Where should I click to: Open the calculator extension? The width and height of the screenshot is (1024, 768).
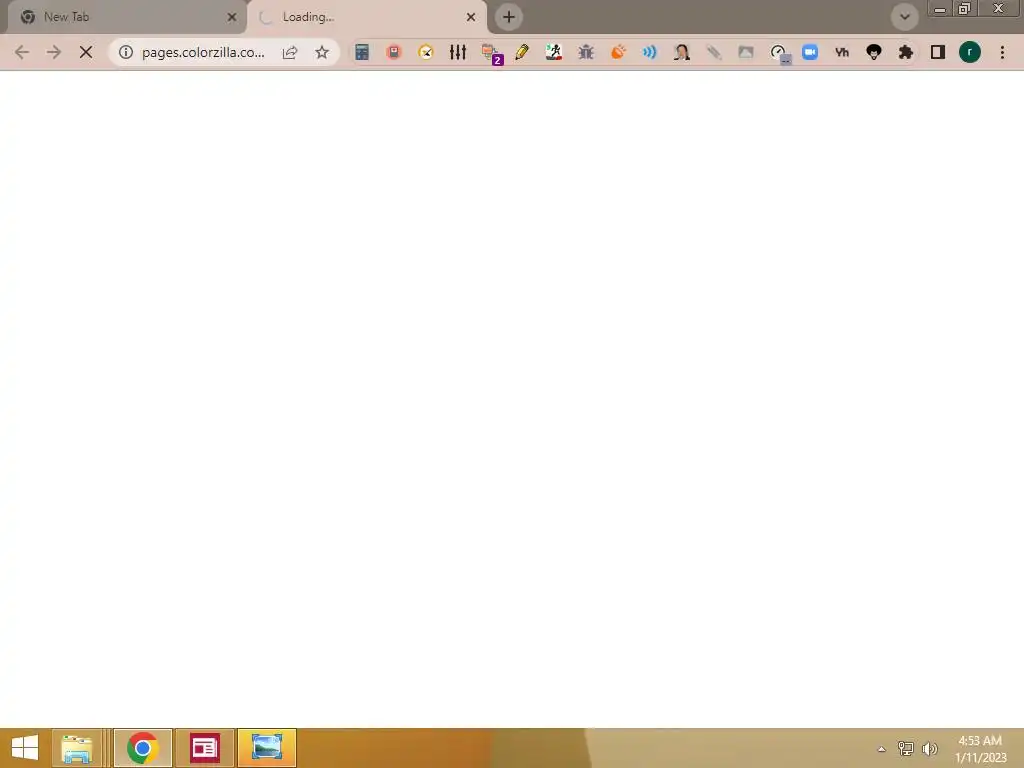click(362, 52)
